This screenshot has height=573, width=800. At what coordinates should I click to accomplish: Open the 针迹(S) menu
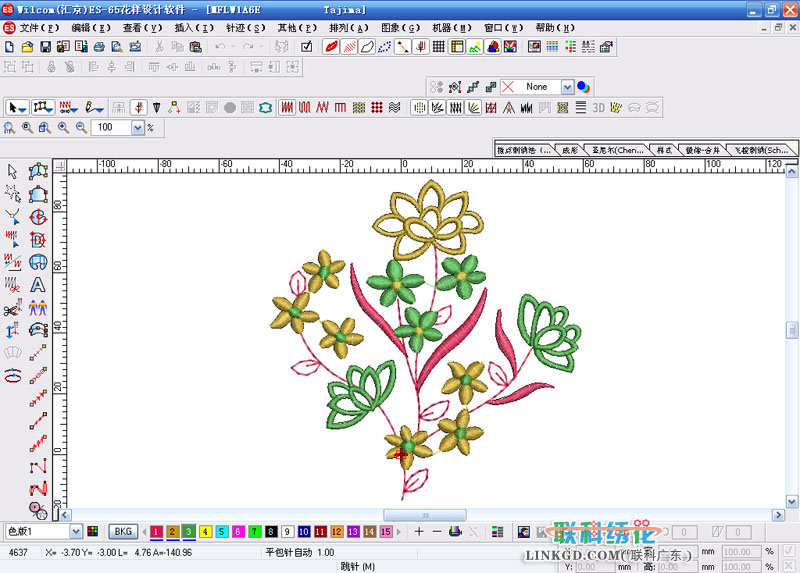(245, 28)
